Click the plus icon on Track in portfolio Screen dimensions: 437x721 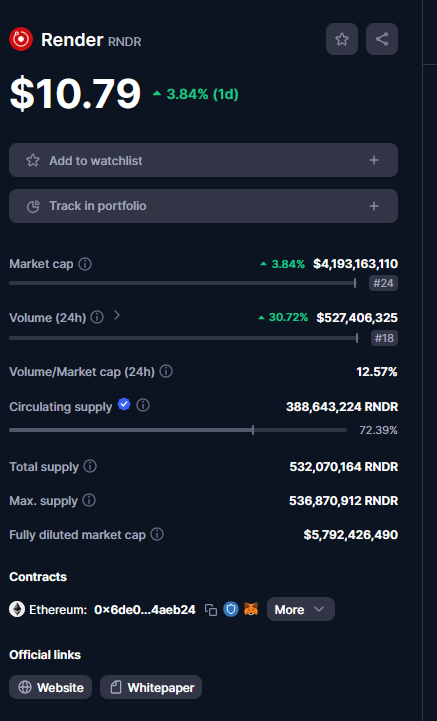coord(374,206)
